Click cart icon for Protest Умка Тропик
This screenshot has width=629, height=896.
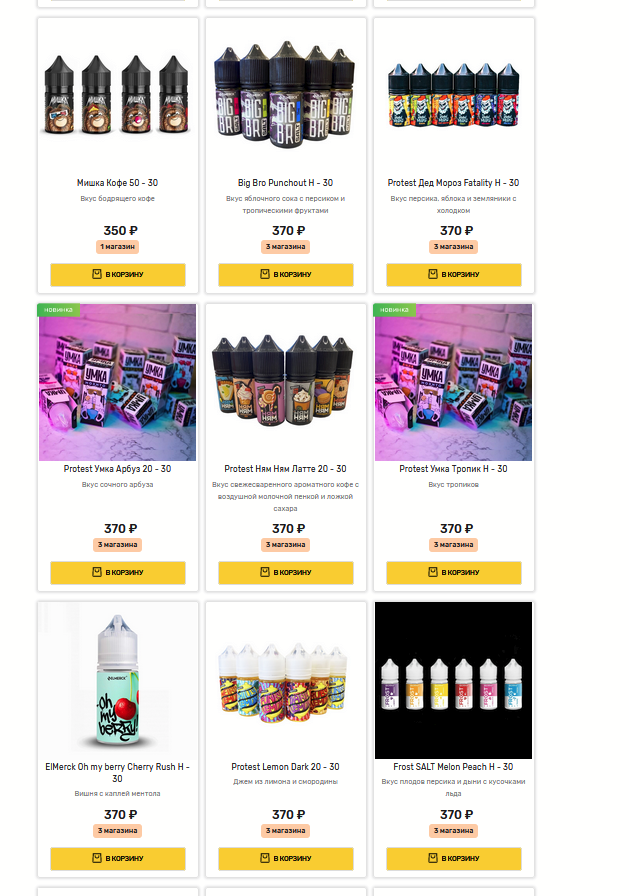(432, 572)
